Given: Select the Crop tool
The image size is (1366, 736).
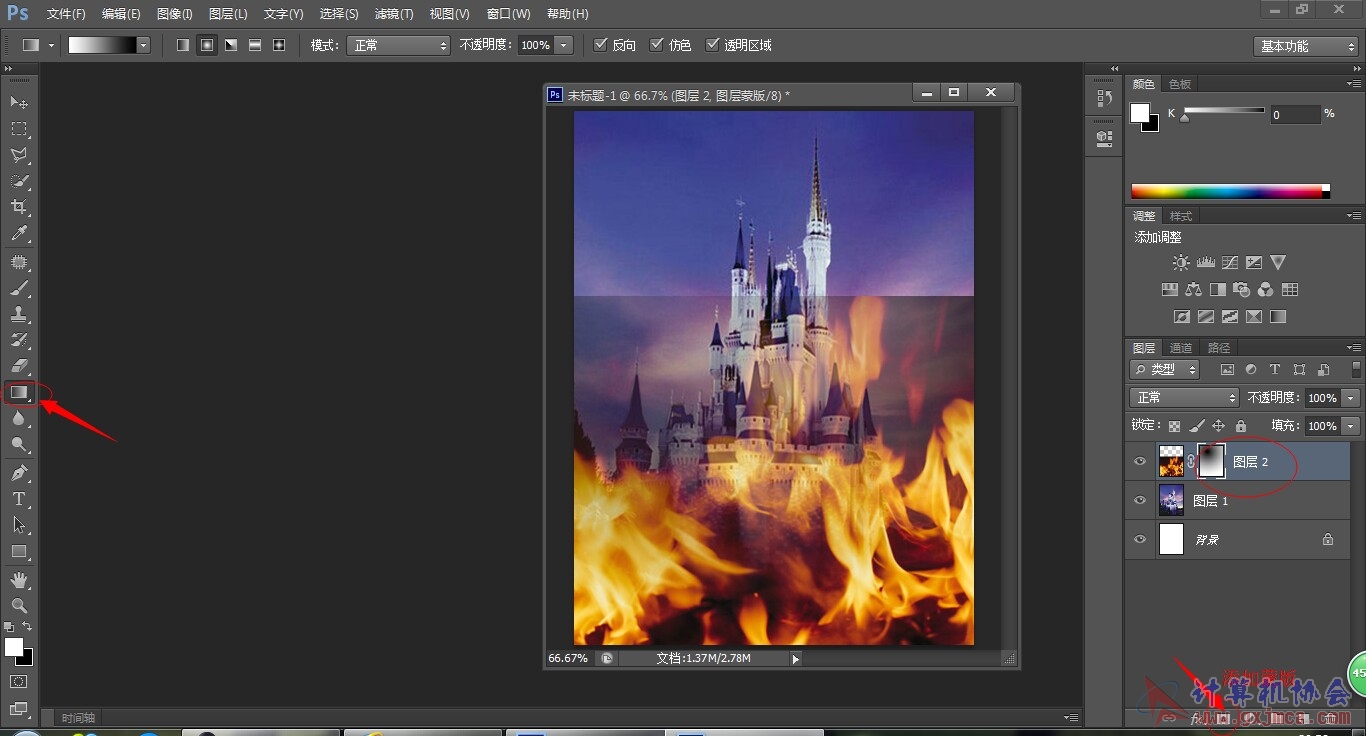Looking at the screenshot, I should [x=19, y=207].
